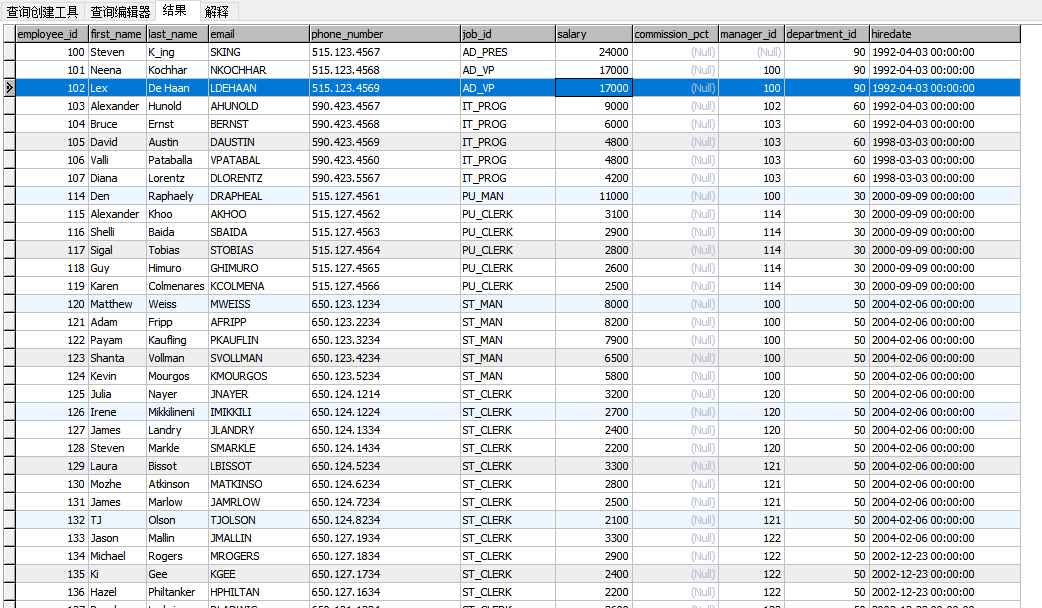Click the email column header
Screen dimensions: 1042x608
(259, 34)
